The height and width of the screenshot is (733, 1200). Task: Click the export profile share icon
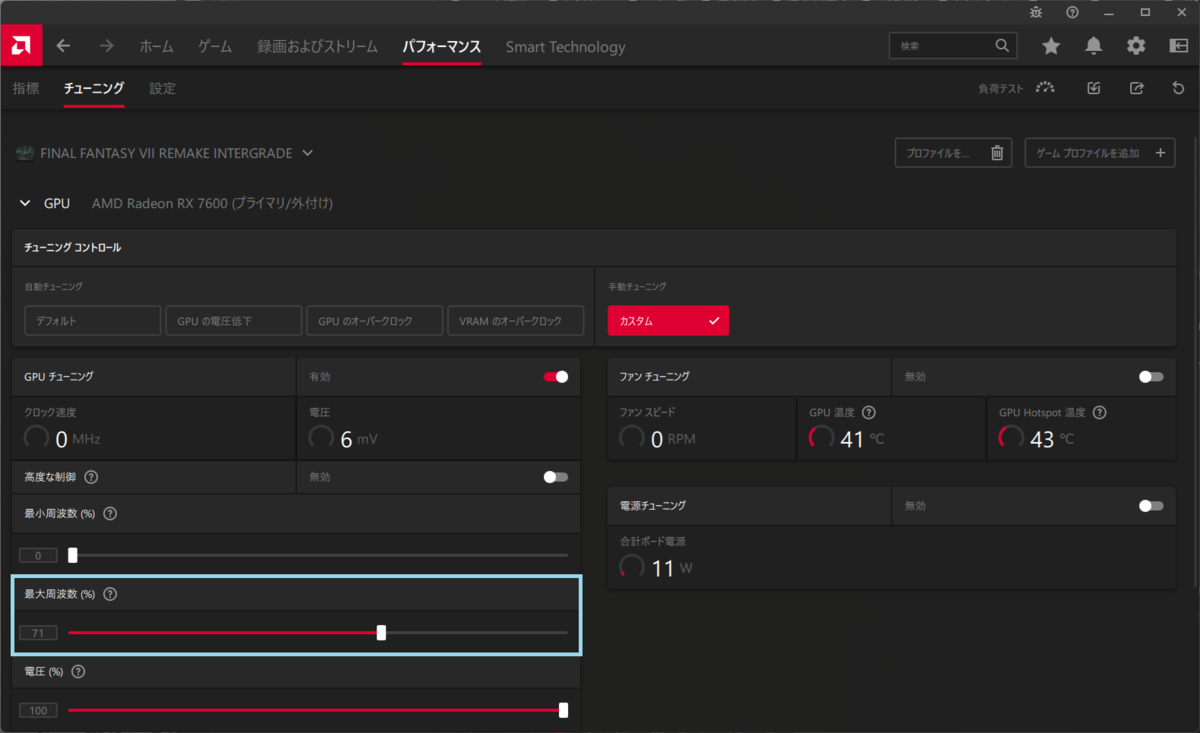pyautogui.click(x=1136, y=88)
